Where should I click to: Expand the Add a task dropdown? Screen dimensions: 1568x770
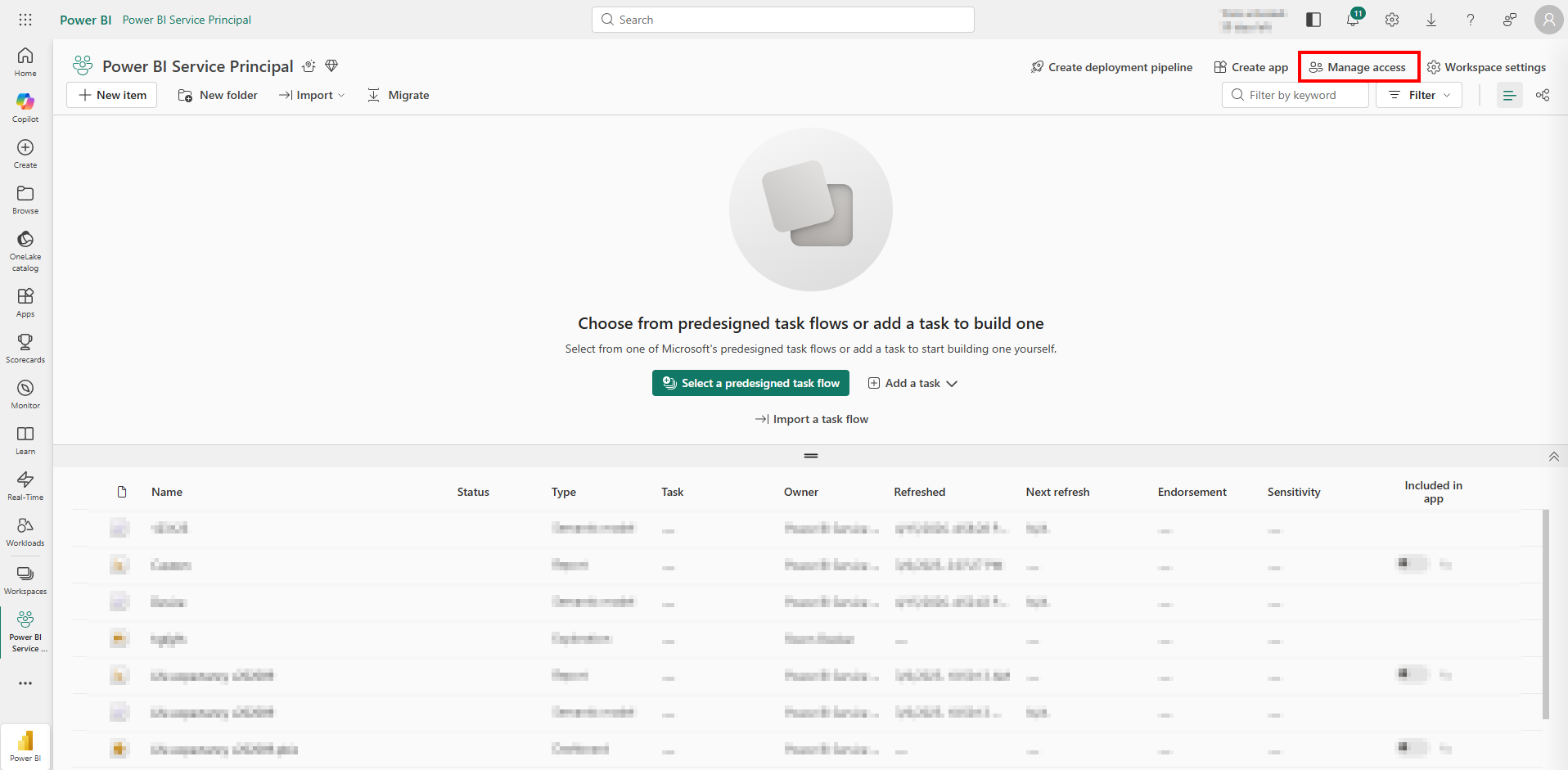(x=912, y=383)
